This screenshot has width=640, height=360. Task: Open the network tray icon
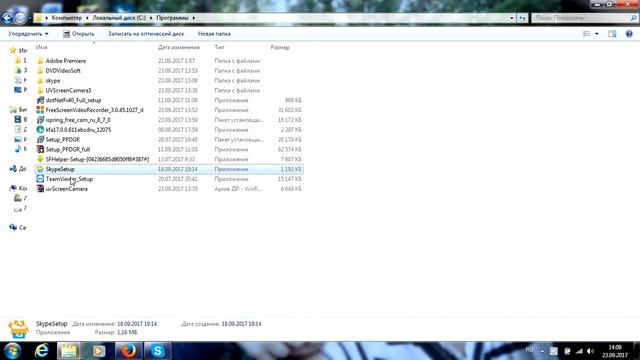pyautogui.click(x=579, y=351)
